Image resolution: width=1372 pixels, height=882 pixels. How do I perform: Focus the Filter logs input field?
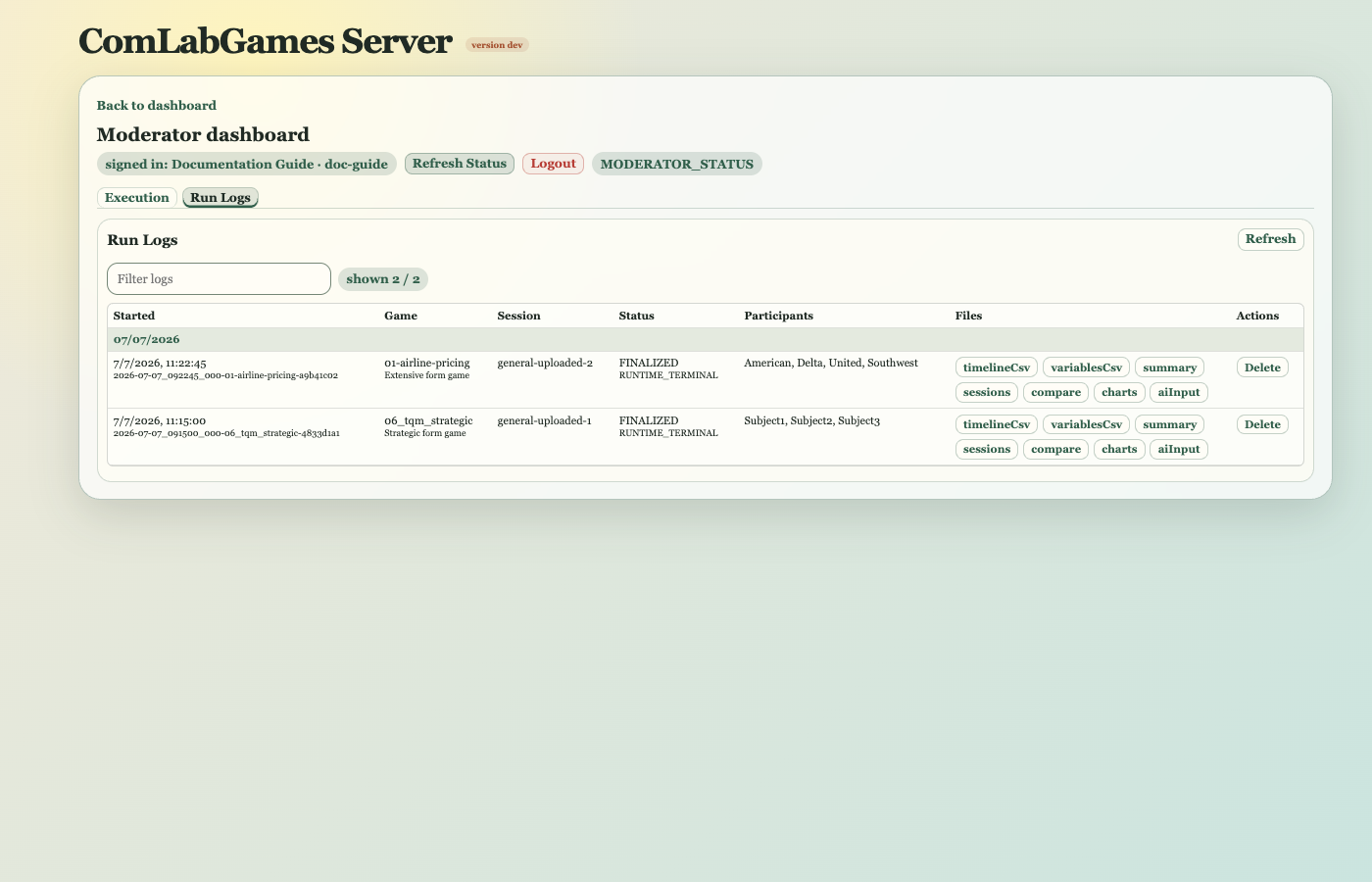point(219,278)
